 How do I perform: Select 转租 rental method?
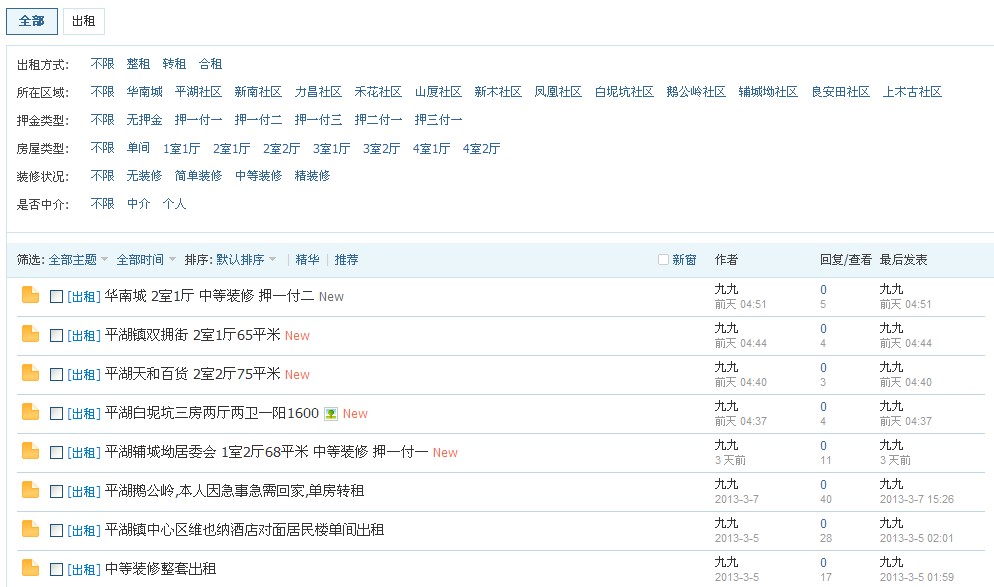point(174,64)
